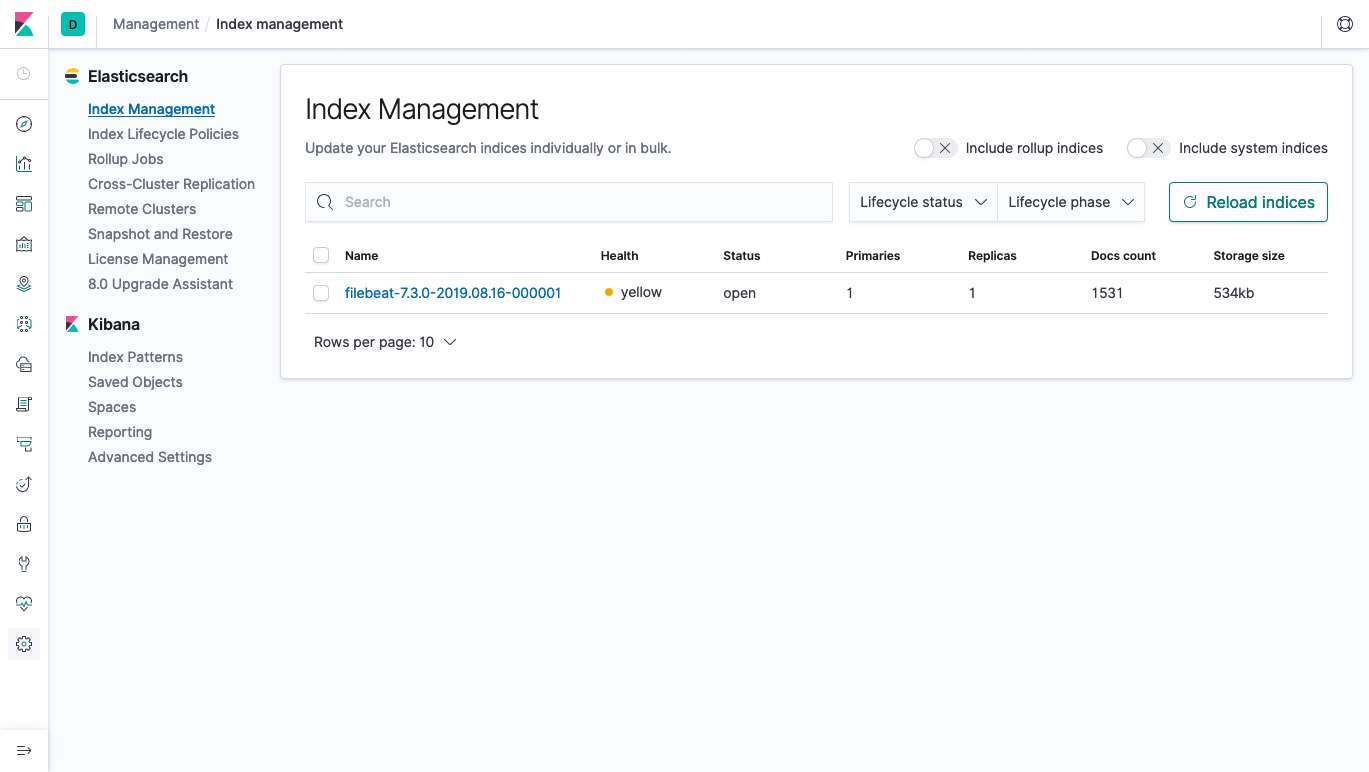This screenshot has width=1369, height=772.
Task: Select the Management gear icon
Action: click(23, 643)
